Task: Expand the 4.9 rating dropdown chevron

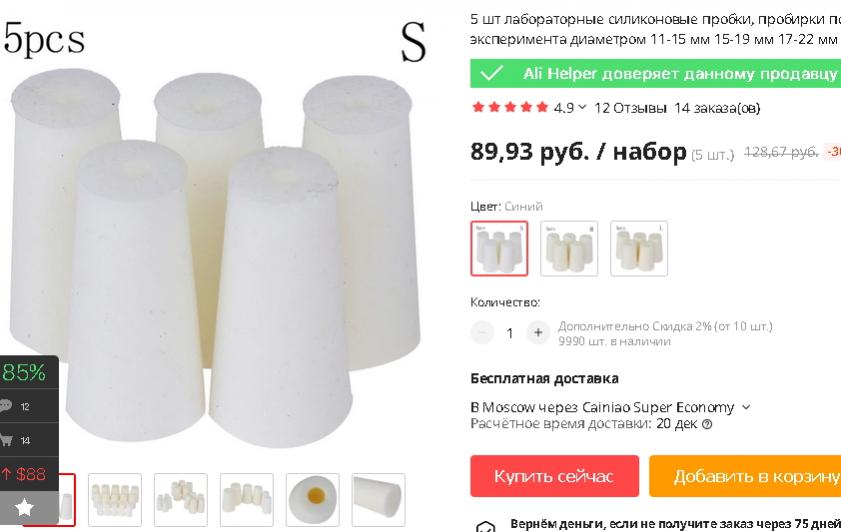Action: coord(582,107)
